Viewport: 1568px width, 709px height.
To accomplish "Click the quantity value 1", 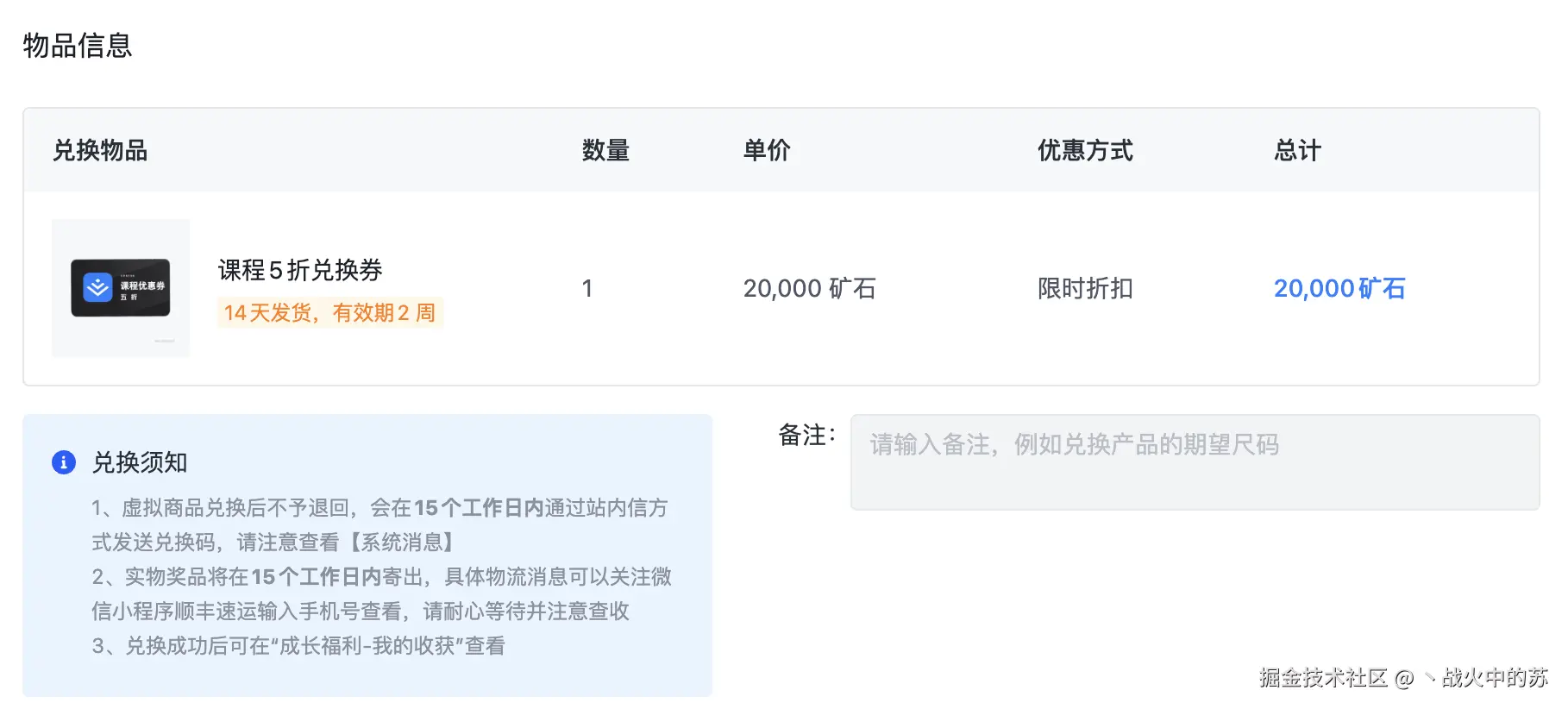I will pos(588,288).
